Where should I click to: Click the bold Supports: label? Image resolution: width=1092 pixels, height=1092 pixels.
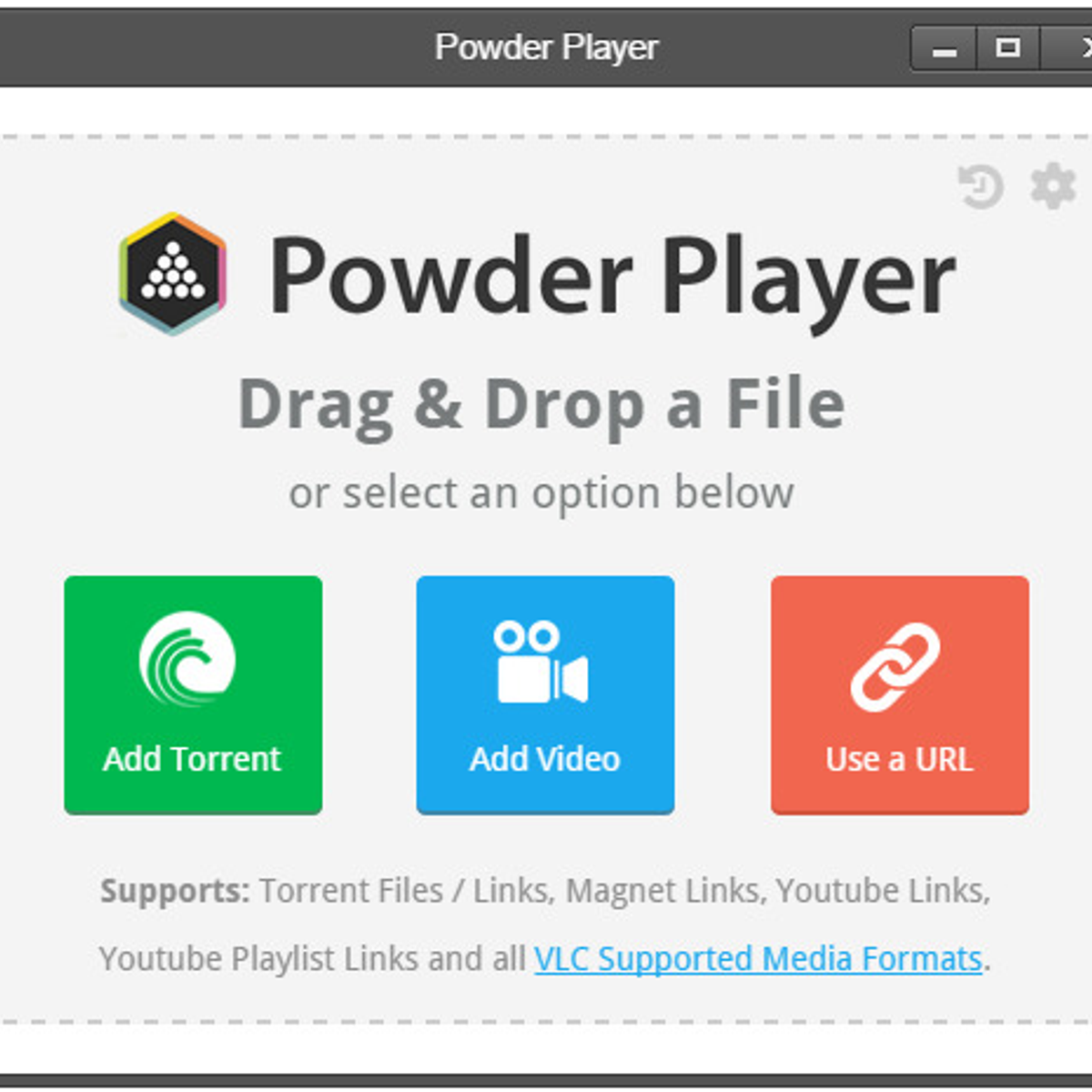[x=175, y=891]
